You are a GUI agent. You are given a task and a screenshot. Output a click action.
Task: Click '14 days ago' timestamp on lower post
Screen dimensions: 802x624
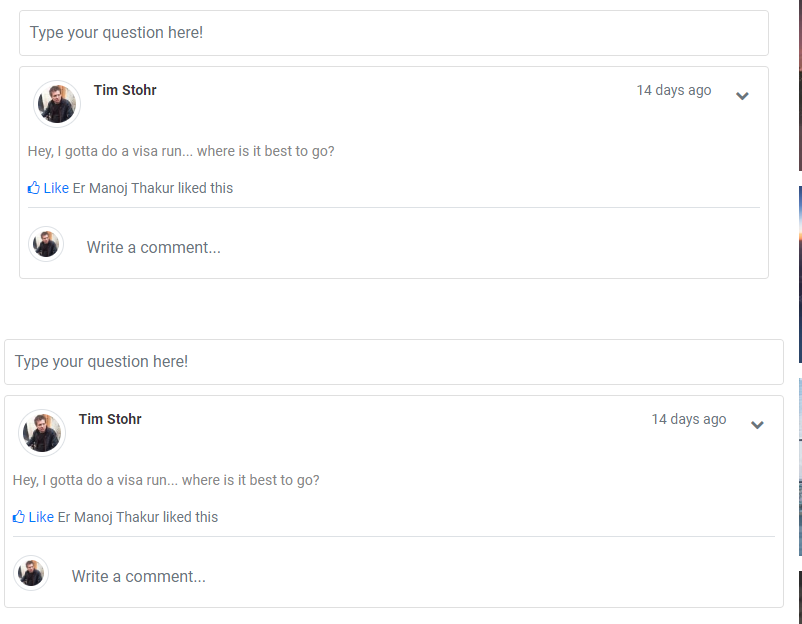pyautogui.click(x=688, y=419)
